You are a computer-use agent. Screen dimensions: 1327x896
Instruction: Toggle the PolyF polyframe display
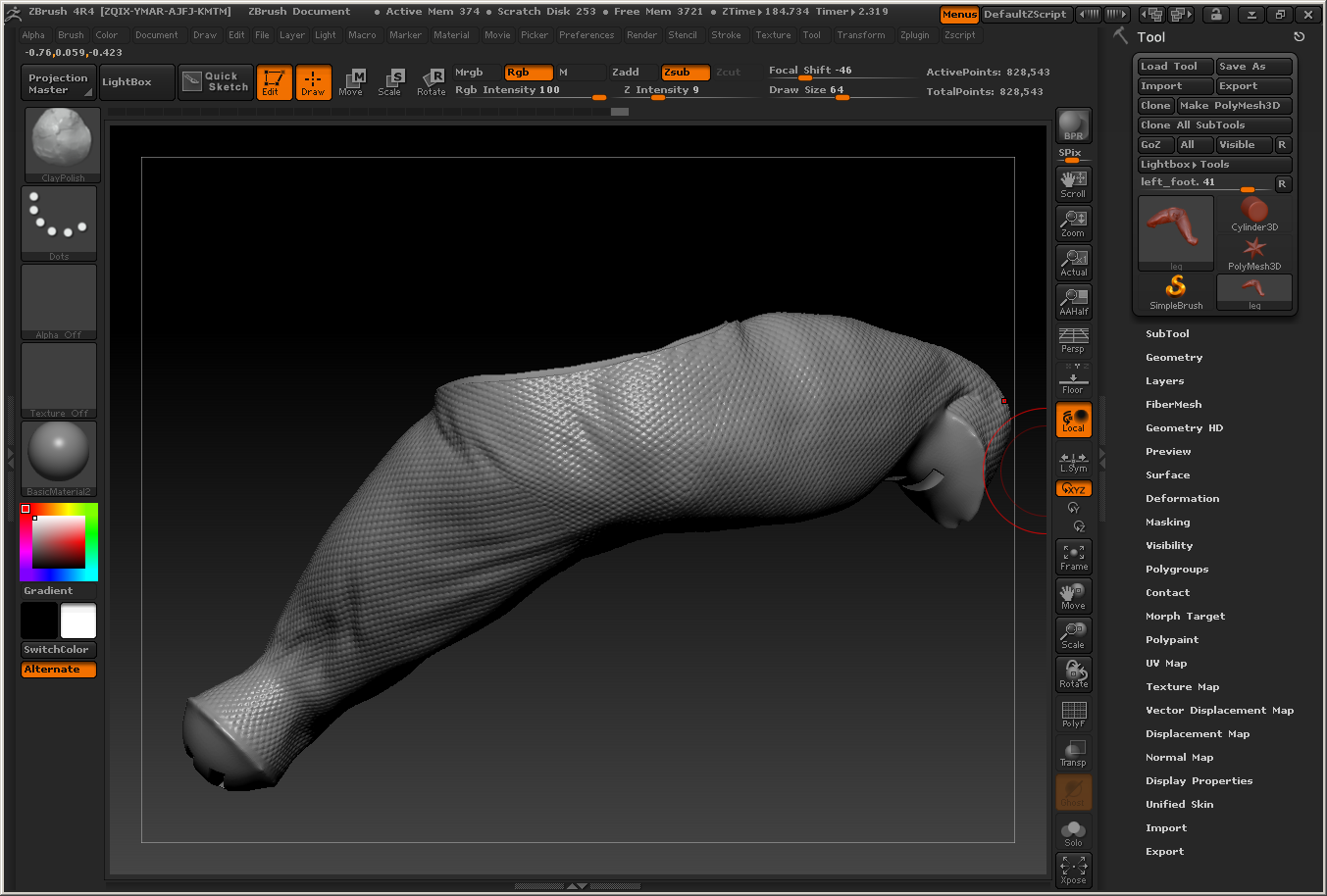tap(1073, 714)
